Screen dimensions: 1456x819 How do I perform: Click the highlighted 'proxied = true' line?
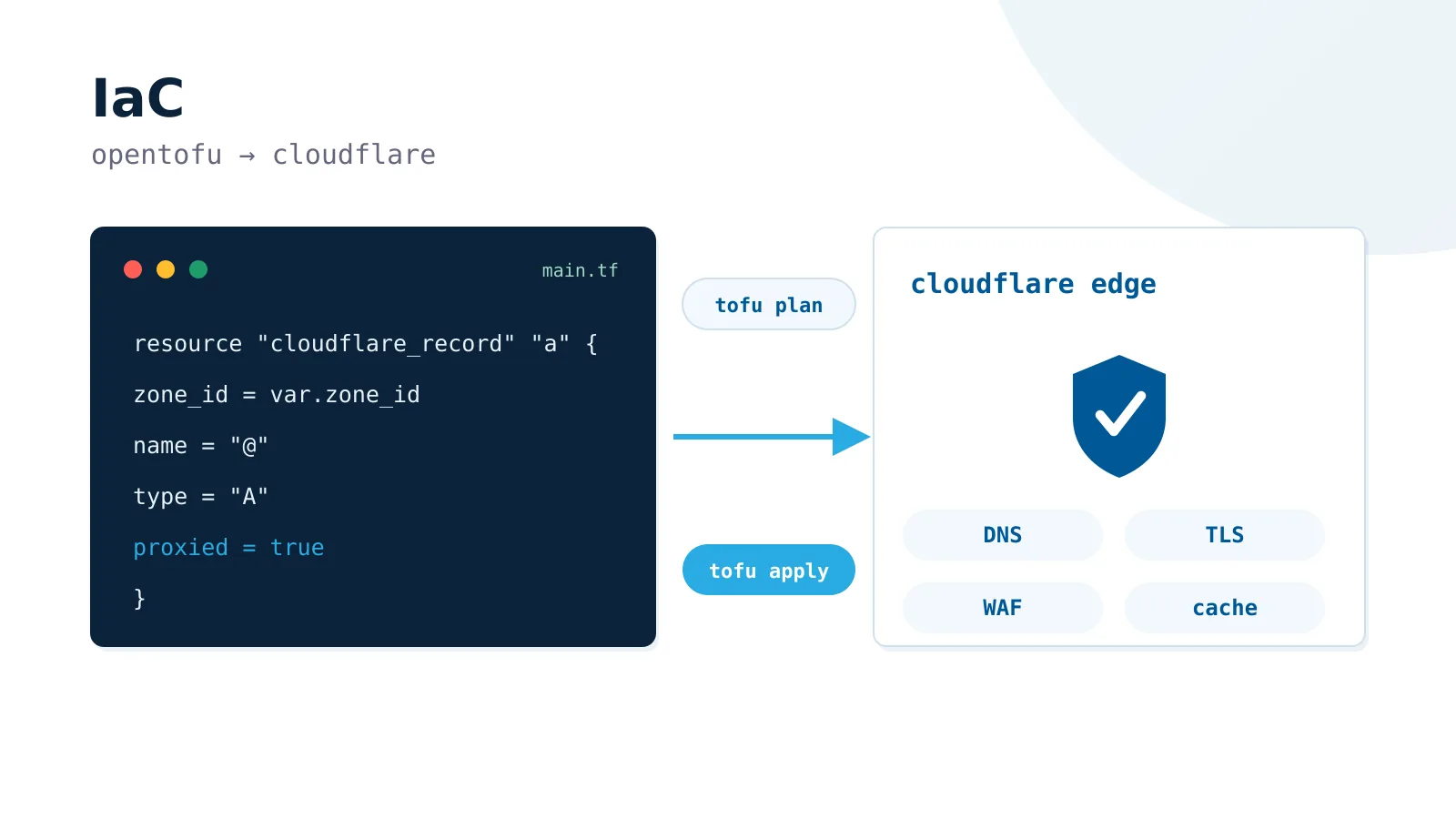(x=228, y=548)
